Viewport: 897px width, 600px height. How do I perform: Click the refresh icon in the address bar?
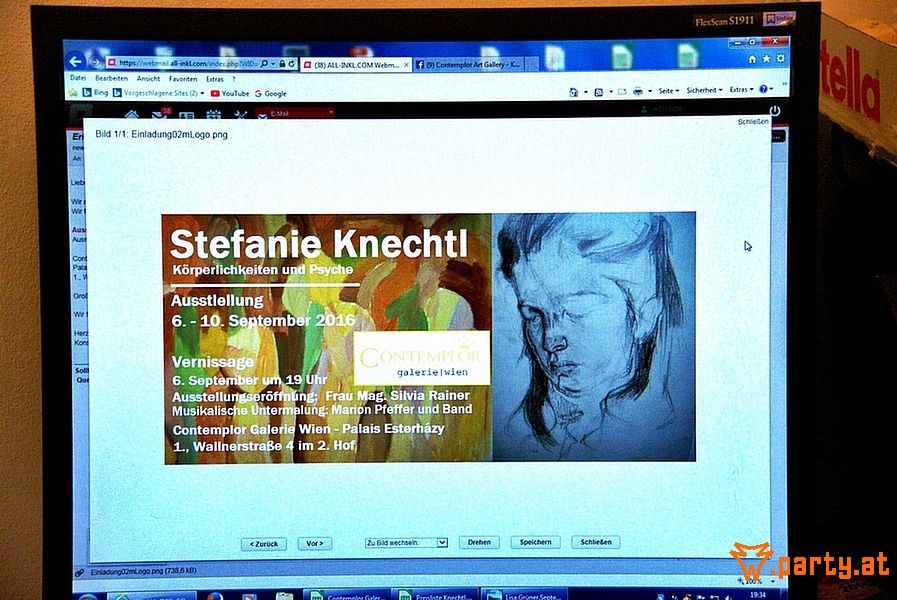(x=291, y=64)
